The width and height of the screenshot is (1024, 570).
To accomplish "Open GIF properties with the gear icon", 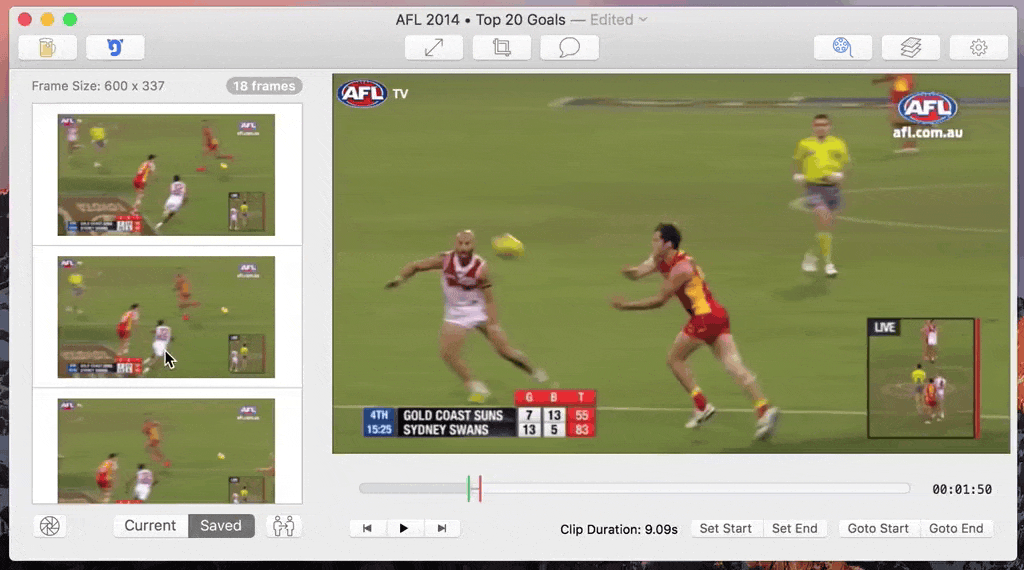I will (978, 47).
